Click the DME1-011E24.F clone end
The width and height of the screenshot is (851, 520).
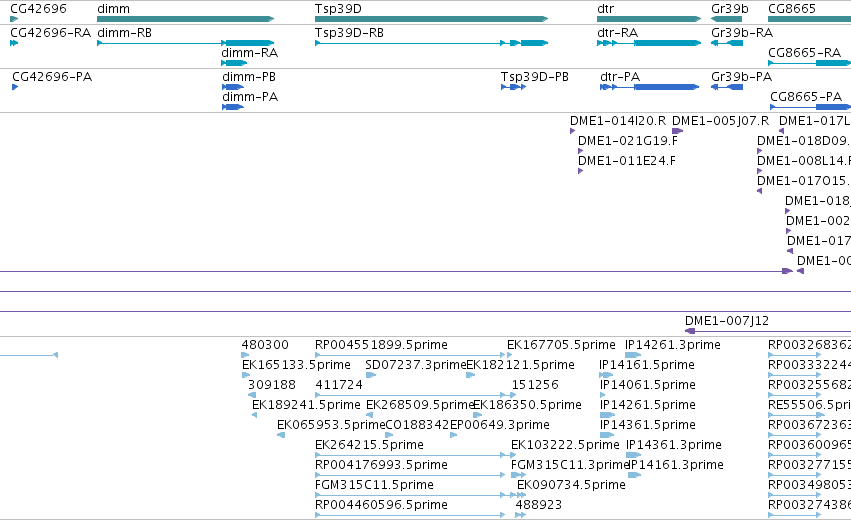581,171
